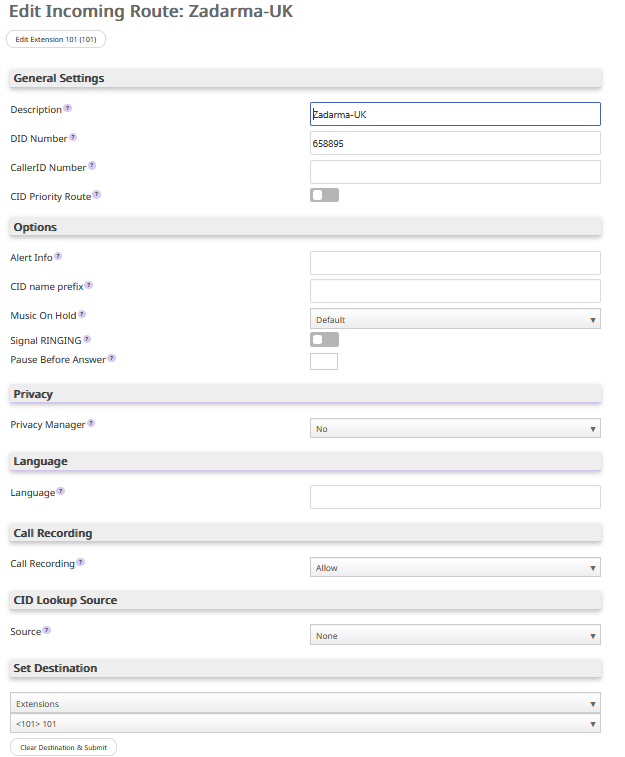Click Clear Destination & Submit button
The height and width of the screenshot is (757, 625).
63,747
